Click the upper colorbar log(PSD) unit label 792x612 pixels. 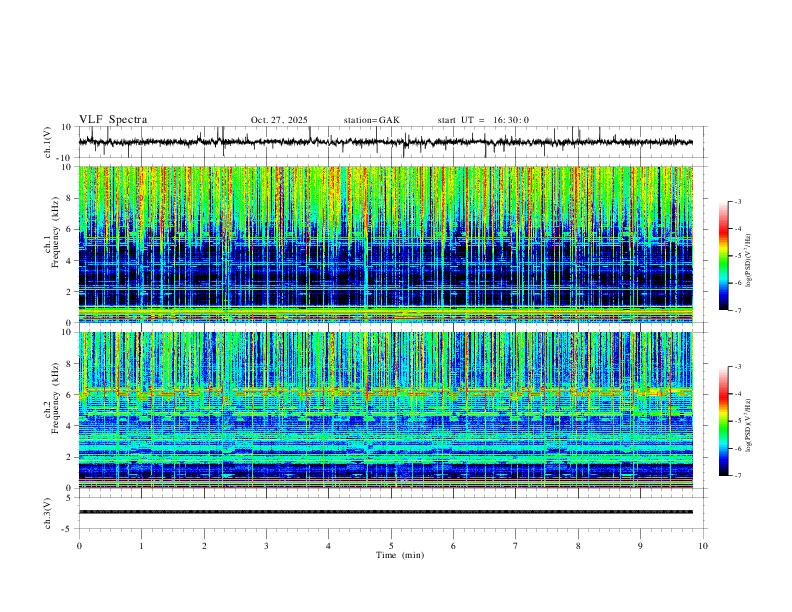point(748,260)
